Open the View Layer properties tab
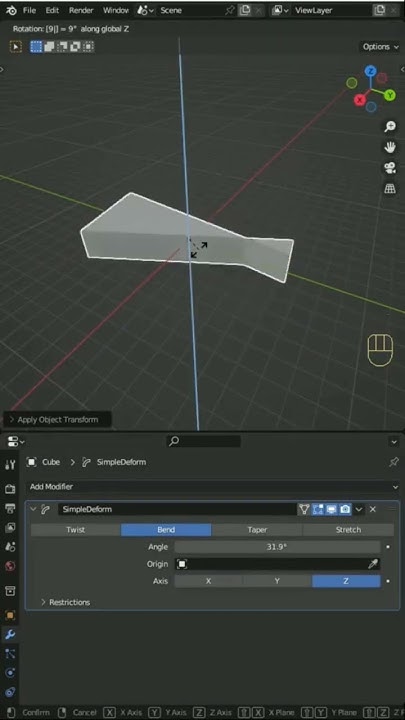Screen dimensions: 405x720 click(x=10, y=528)
